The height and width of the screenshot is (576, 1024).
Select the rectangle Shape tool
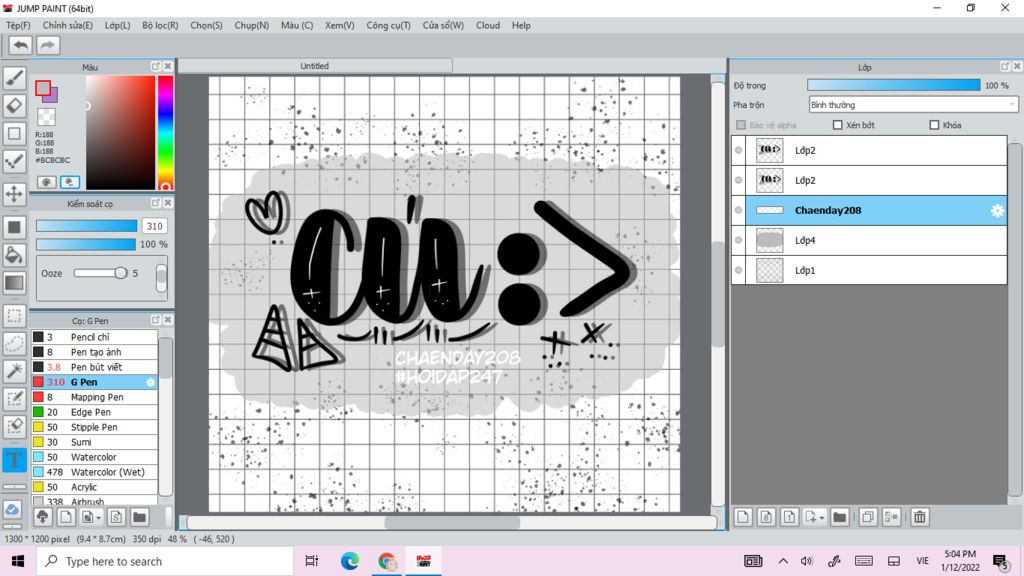14,134
